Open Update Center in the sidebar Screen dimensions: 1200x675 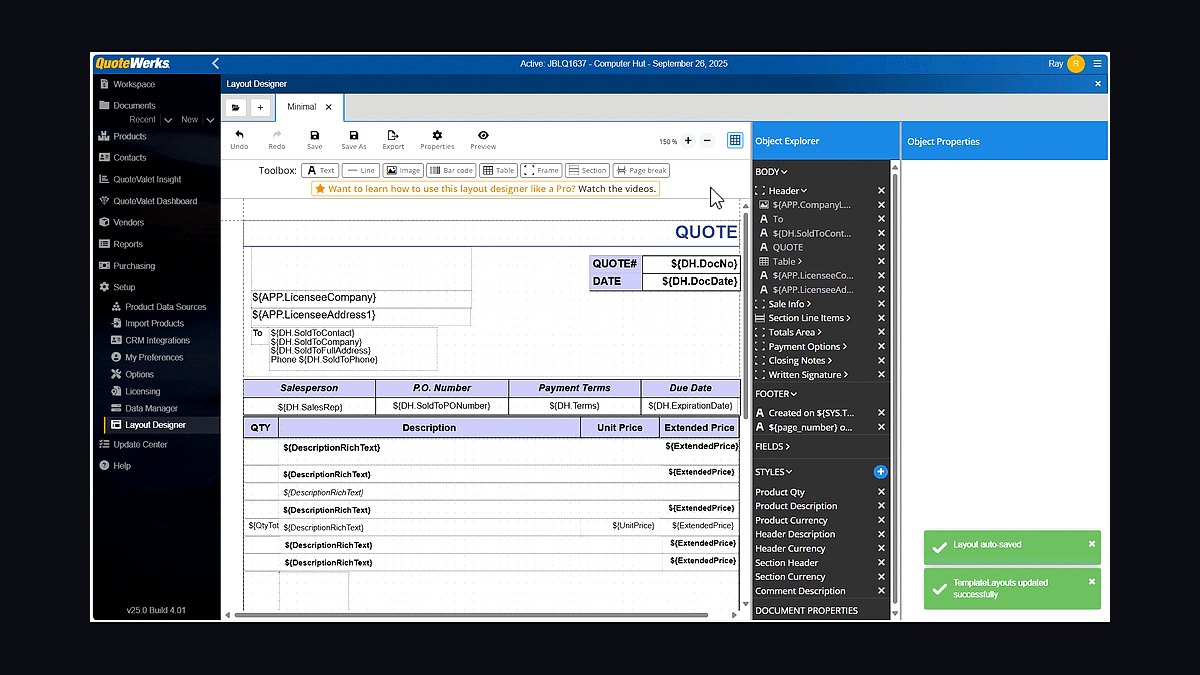click(x=140, y=444)
